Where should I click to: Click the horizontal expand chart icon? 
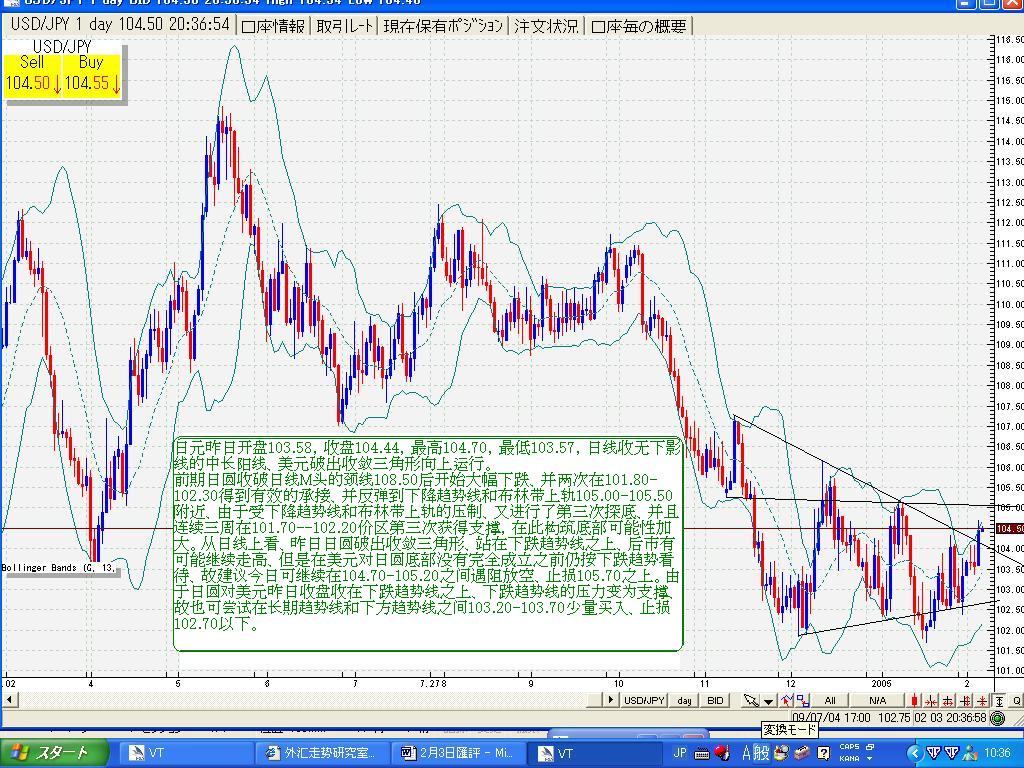pyautogui.click(x=948, y=701)
